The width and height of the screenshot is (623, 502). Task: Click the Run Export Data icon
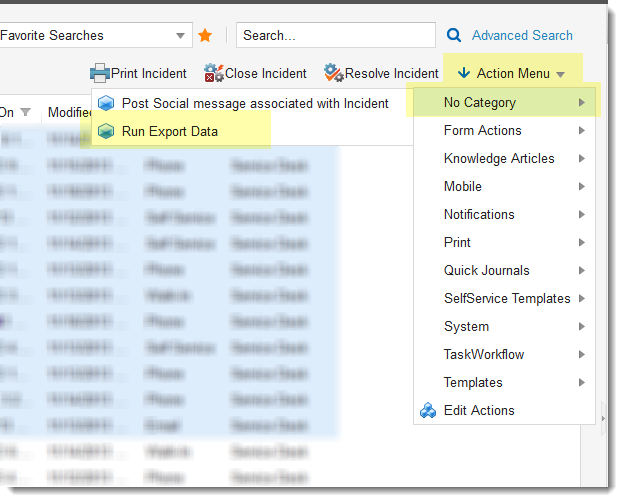coord(106,131)
